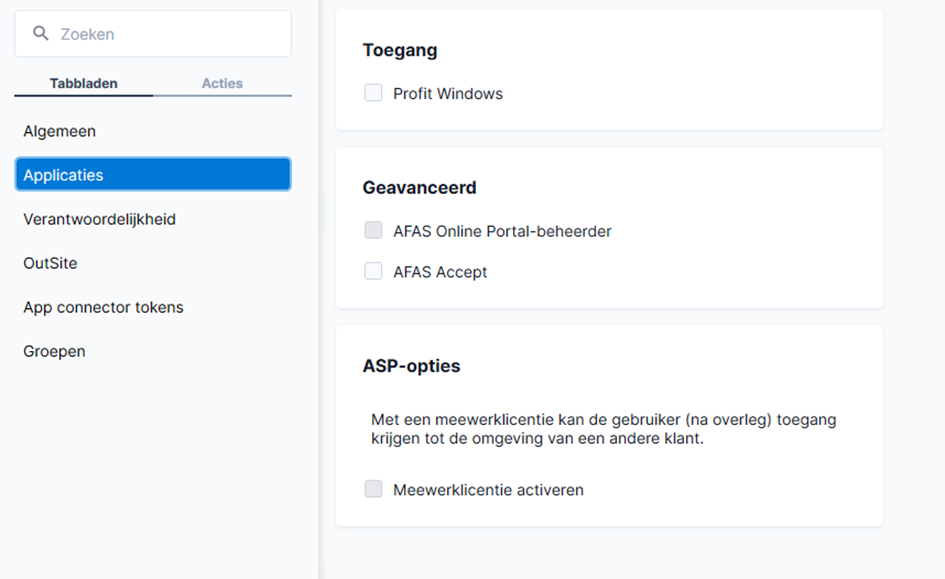This screenshot has width=945, height=579.
Task: Switch to the Acties tab
Action: pos(222,83)
